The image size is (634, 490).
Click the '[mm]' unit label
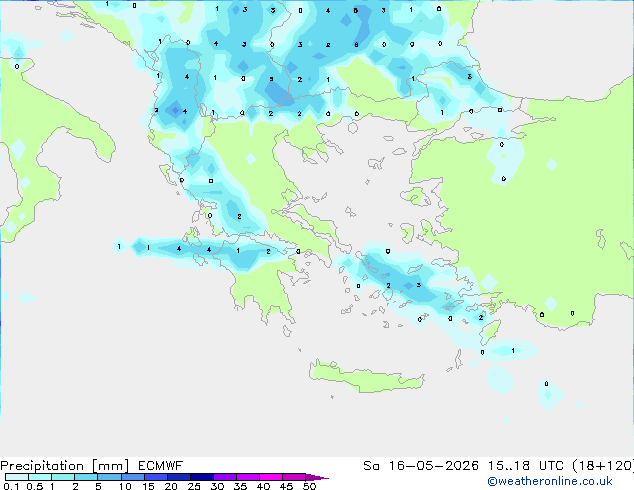pyautogui.click(x=110, y=466)
